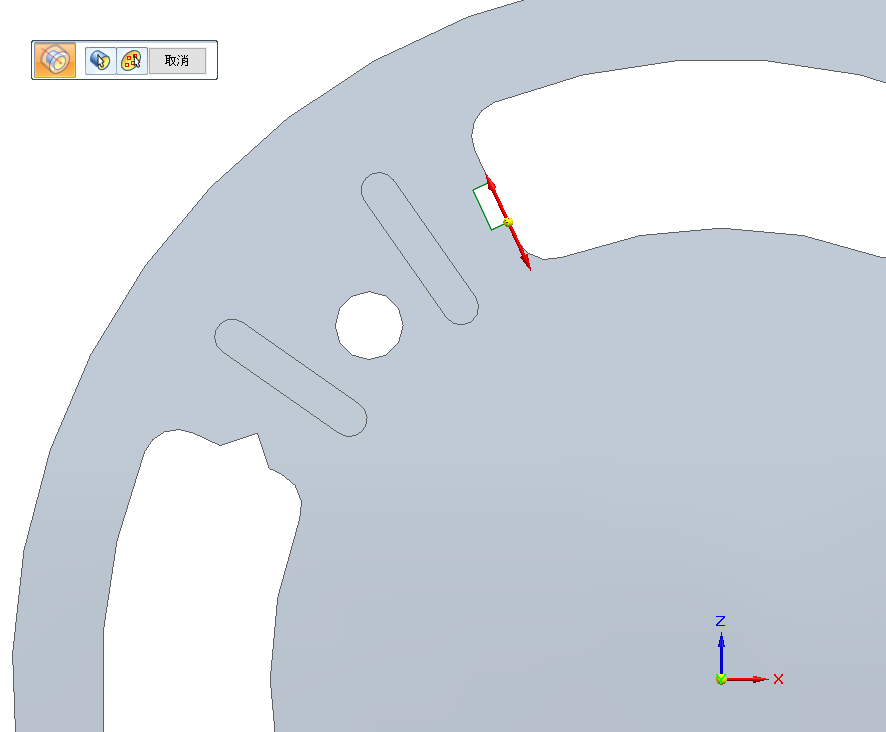This screenshot has height=732, width=886.
Task: Click the 取消 cancel button
Action: click(x=177, y=60)
